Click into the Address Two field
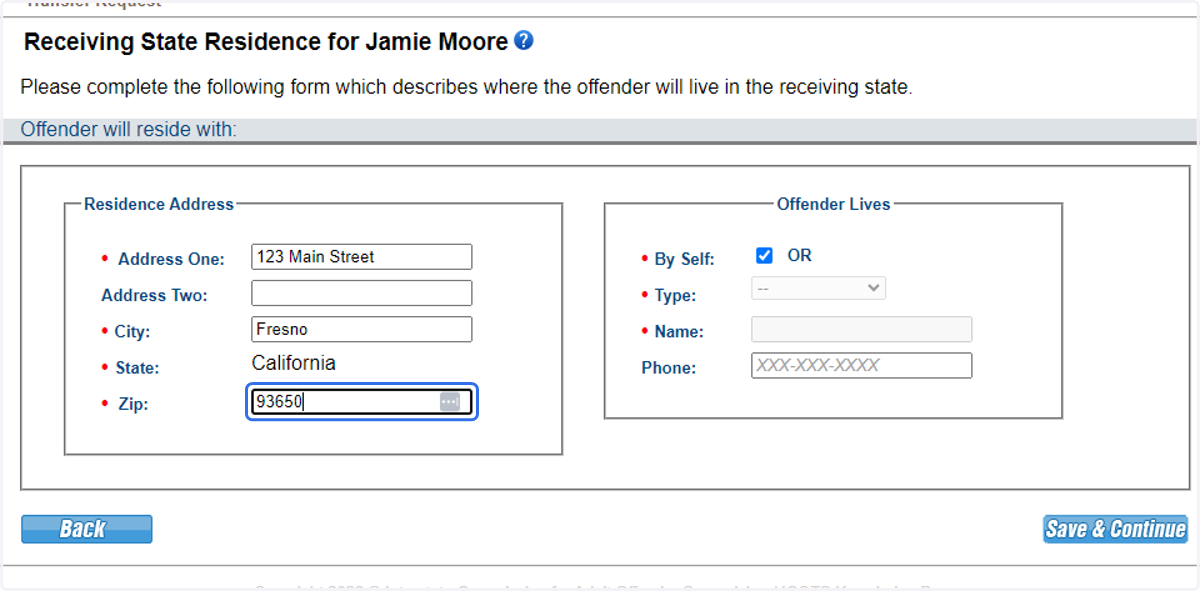This screenshot has width=1200, height=591. click(x=361, y=293)
